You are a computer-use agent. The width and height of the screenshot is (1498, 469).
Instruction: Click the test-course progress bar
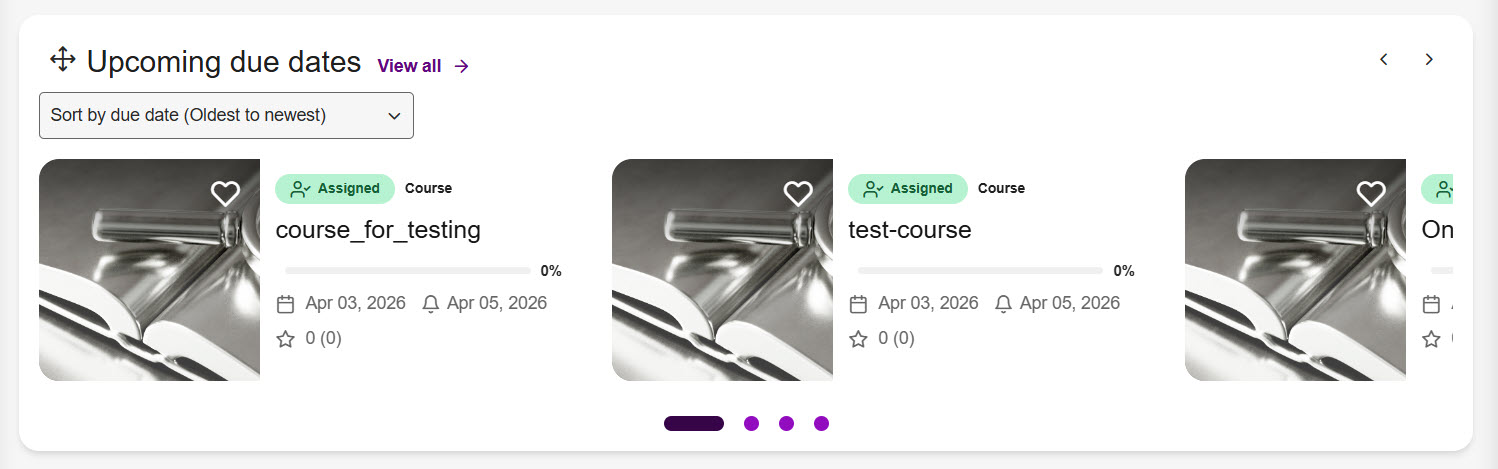point(980,270)
